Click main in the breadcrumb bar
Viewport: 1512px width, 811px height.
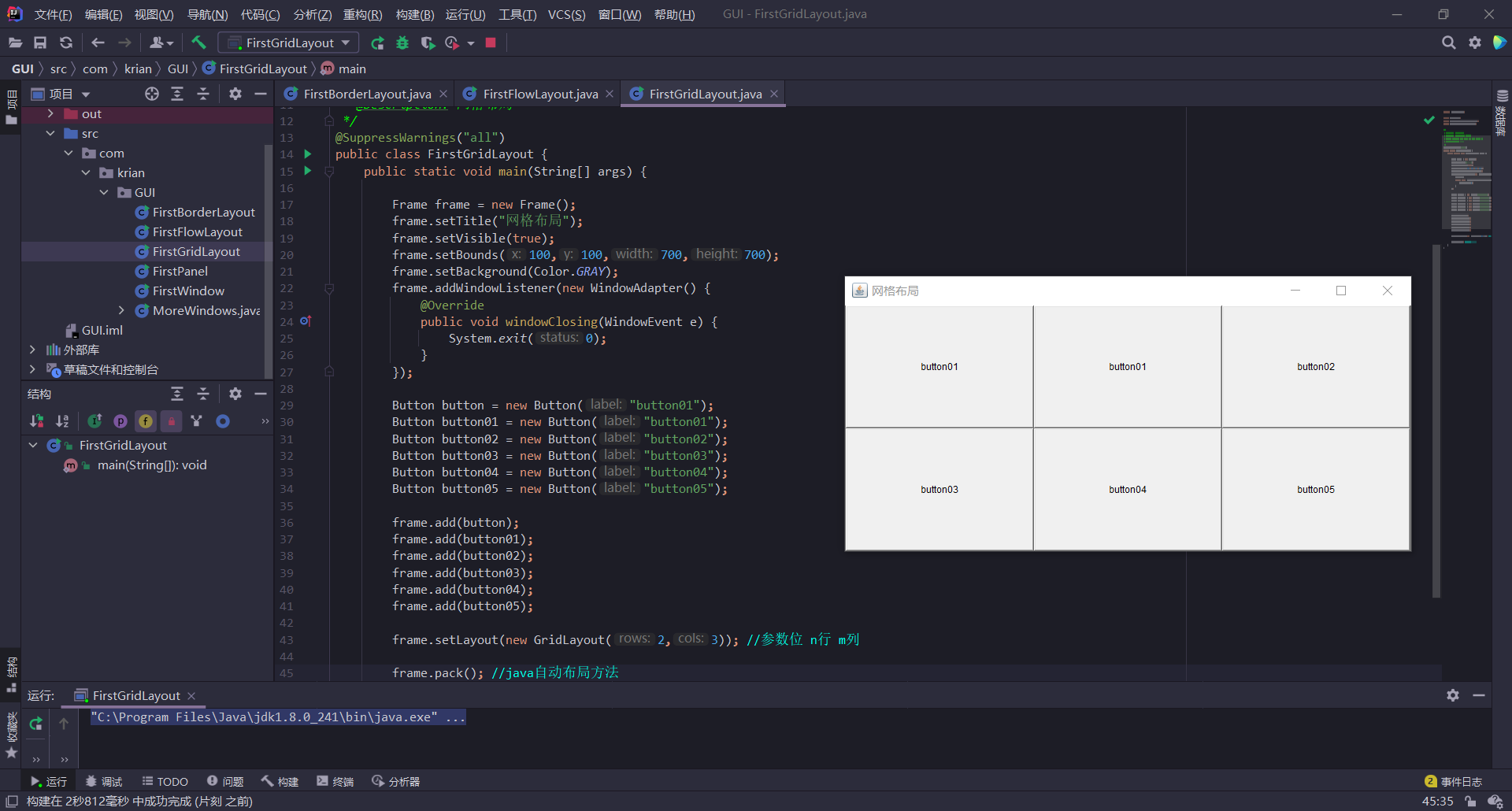coord(351,69)
